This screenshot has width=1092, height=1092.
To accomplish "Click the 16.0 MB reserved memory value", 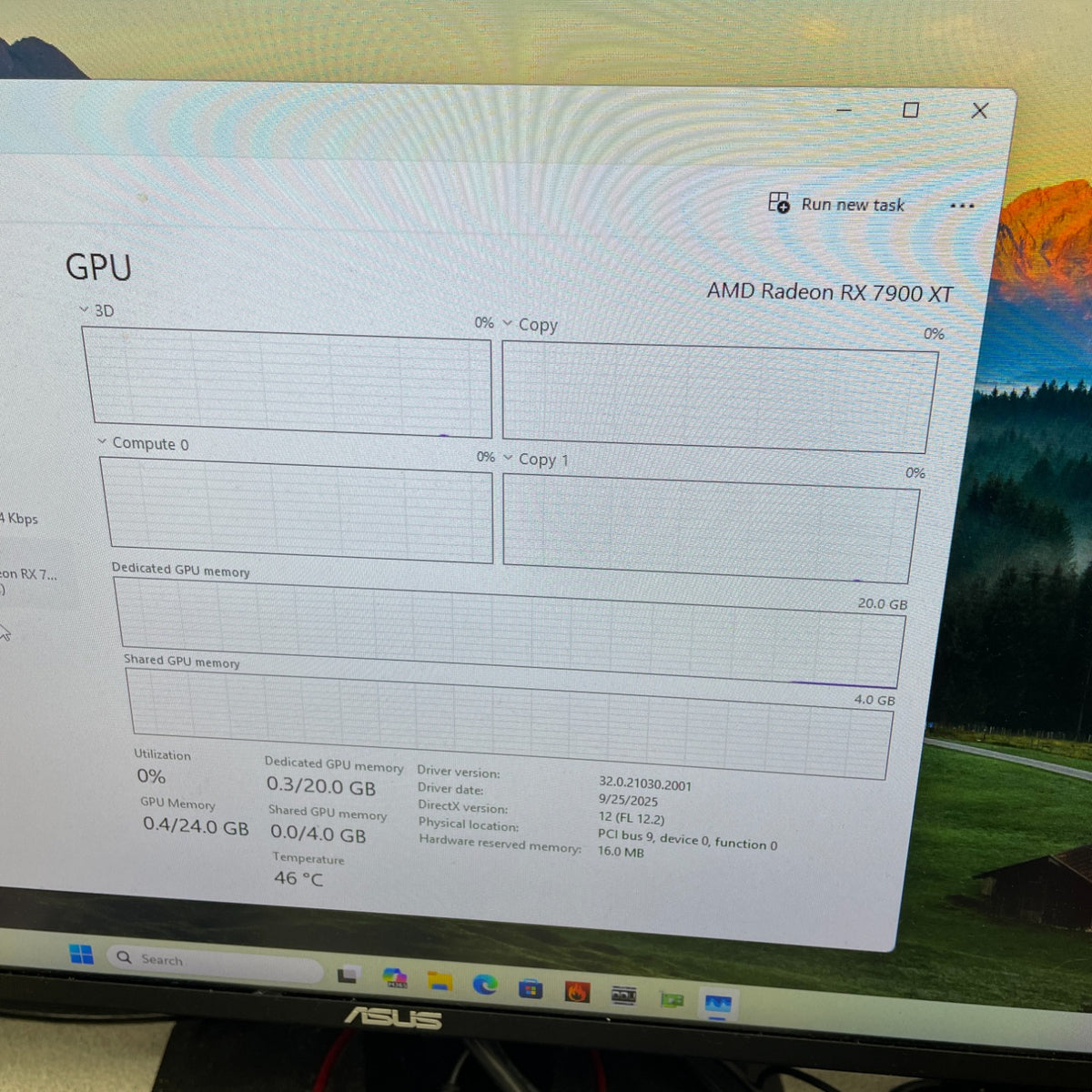I will pyautogui.click(x=621, y=852).
